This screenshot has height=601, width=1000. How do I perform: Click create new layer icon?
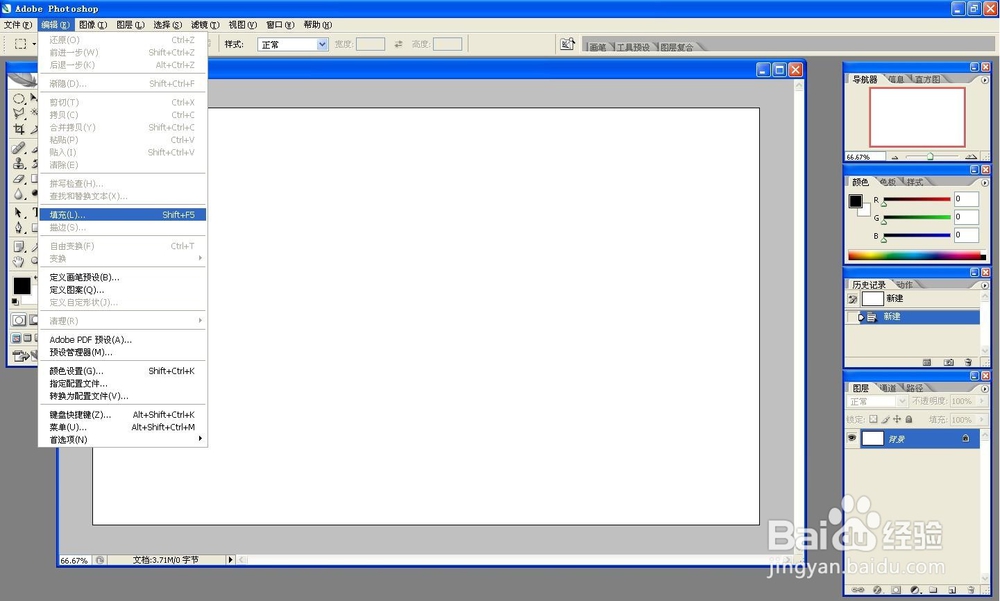(x=952, y=590)
